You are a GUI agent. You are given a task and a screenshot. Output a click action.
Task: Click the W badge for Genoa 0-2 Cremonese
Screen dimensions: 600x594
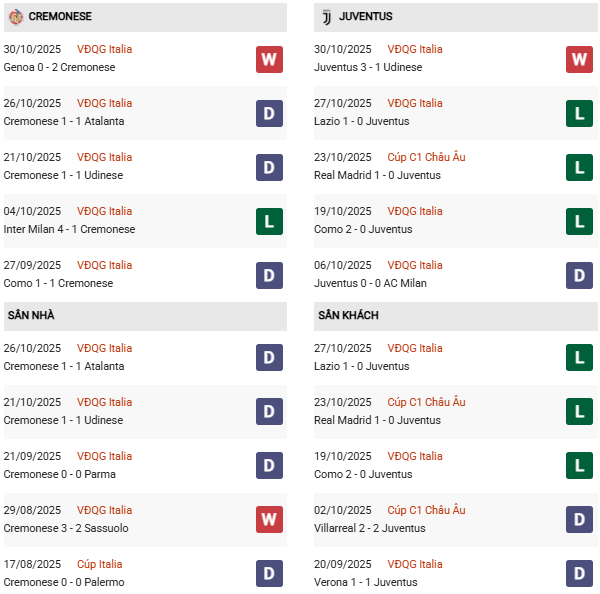coord(269,59)
